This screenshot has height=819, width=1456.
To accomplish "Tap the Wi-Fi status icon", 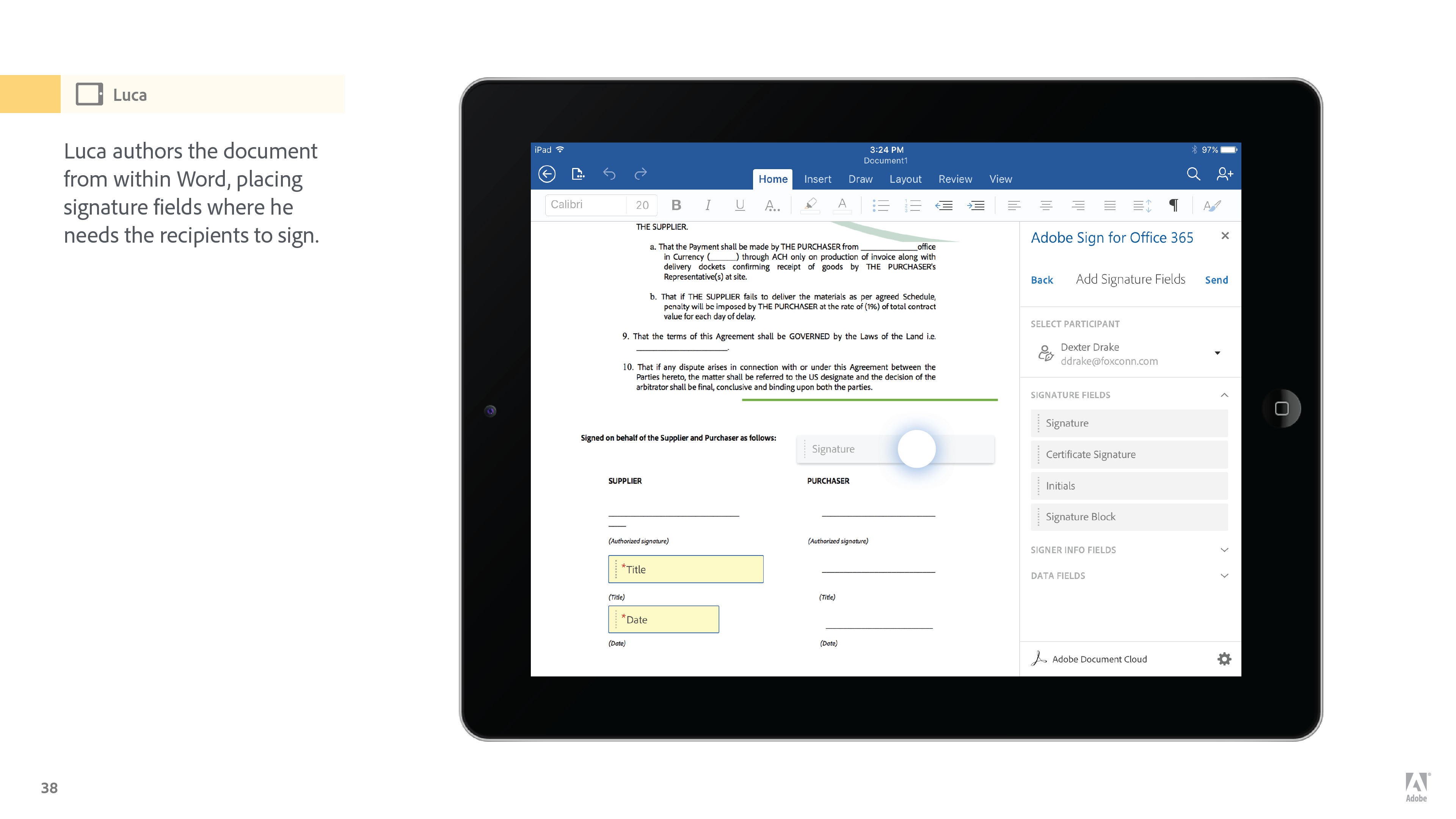I will tap(560, 150).
